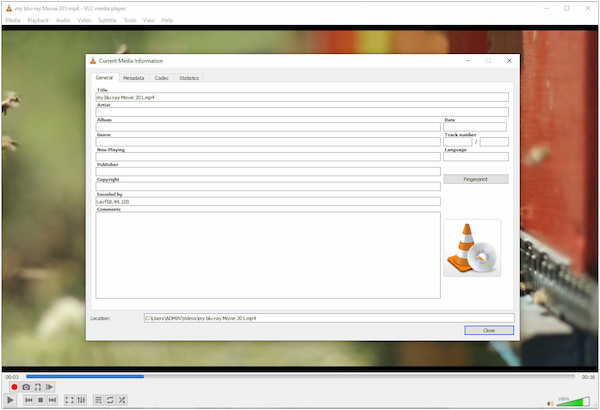Click the Encoded by field
Viewport: 600px width, 410px height.
268,201
